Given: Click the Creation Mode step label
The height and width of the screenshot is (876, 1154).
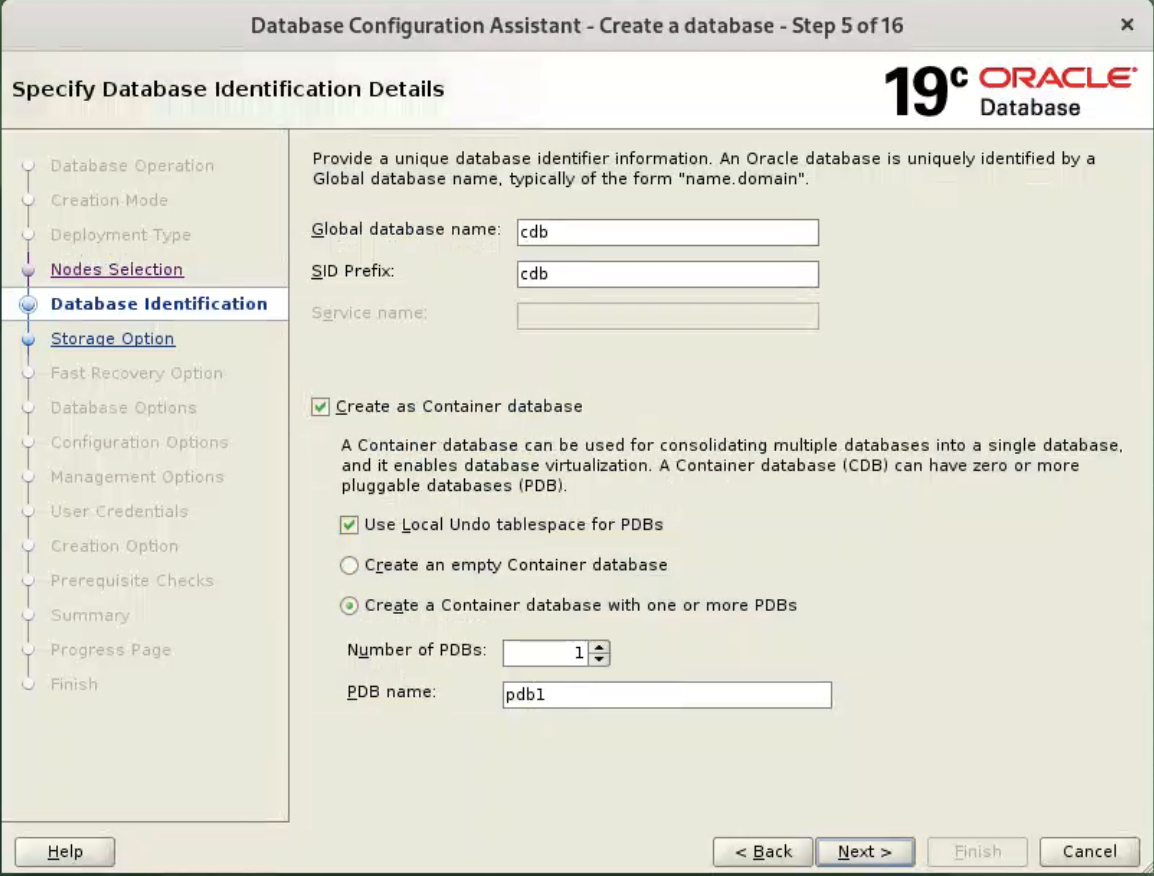Looking at the screenshot, I should (x=109, y=200).
